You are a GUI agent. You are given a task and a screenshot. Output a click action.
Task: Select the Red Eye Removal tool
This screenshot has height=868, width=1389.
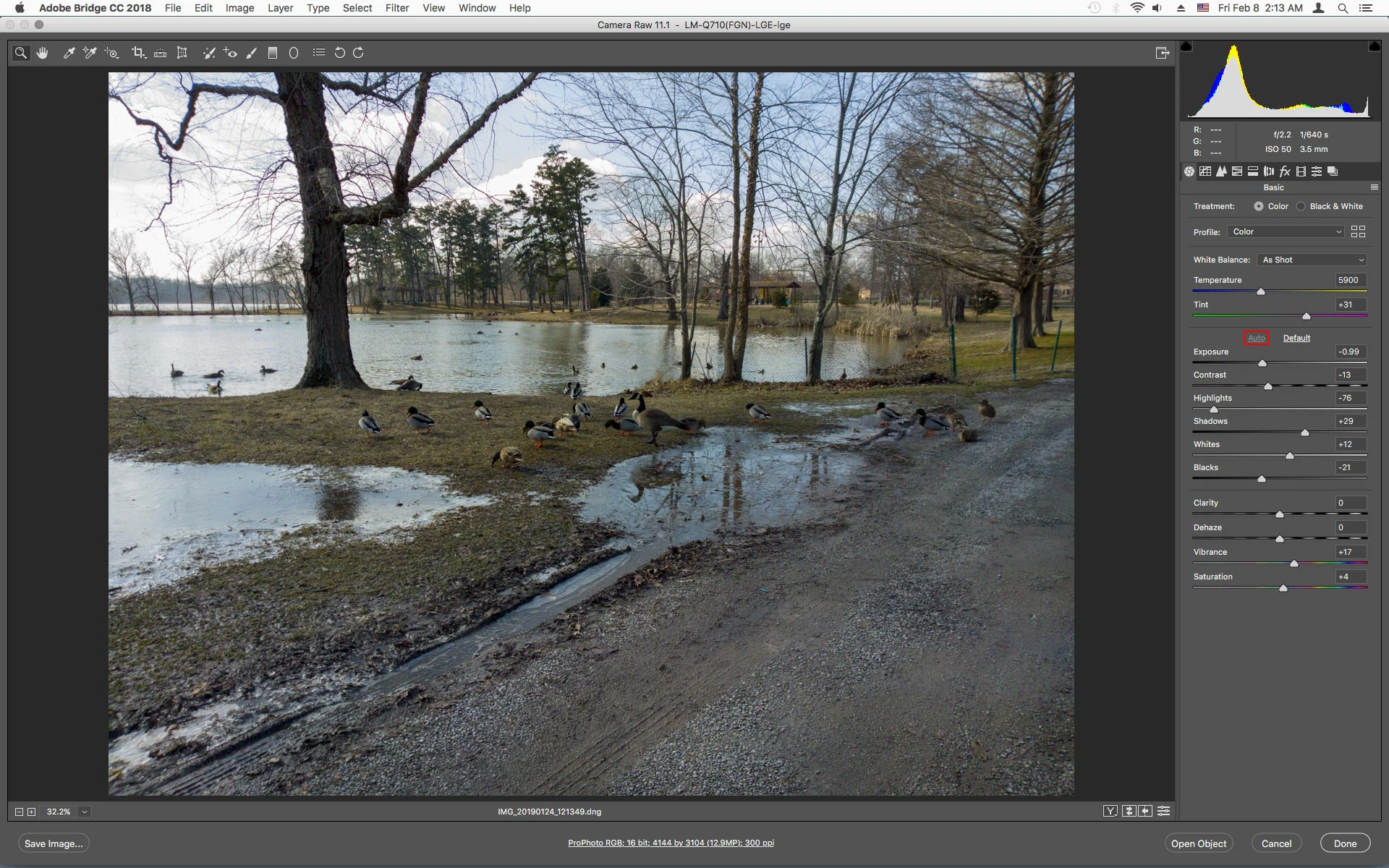click(x=230, y=53)
